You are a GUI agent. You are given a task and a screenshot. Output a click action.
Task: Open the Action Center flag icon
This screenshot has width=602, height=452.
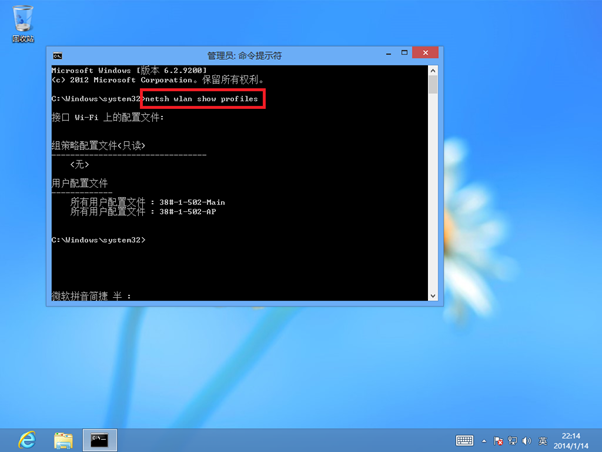tap(498, 441)
